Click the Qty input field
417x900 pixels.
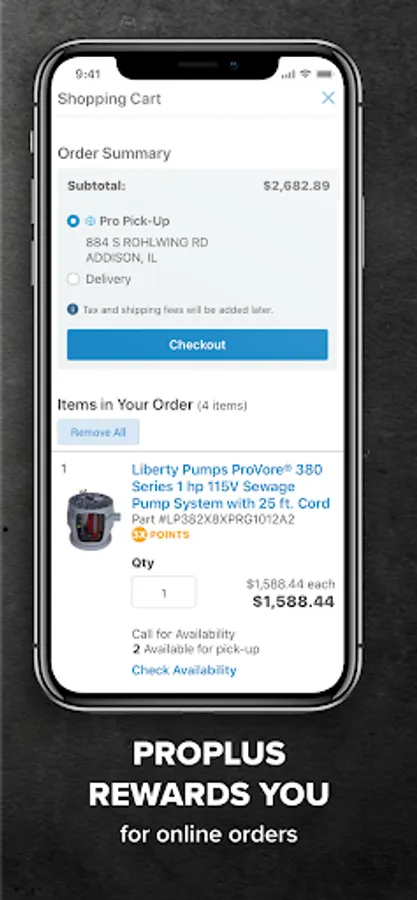164,592
